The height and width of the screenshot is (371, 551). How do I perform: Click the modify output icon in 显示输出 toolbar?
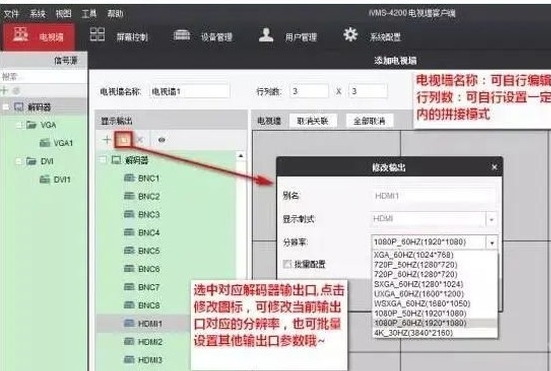click(x=123, y=140)
